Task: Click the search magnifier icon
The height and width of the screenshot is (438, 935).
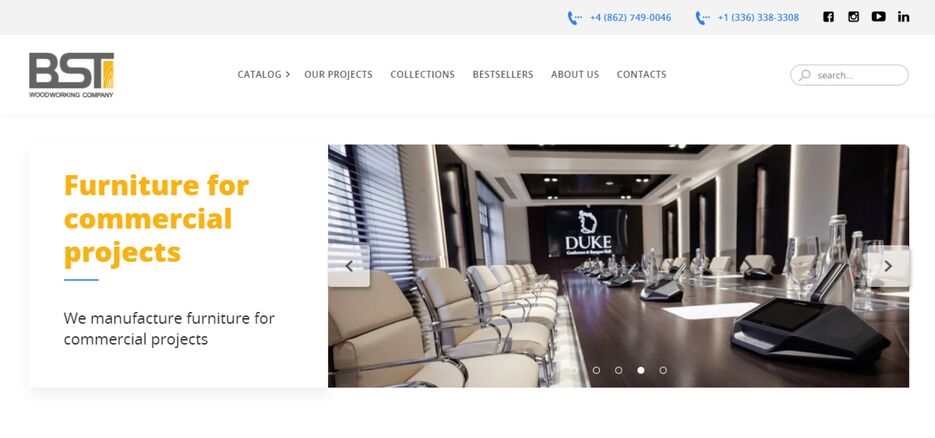Action: point(805,75)
